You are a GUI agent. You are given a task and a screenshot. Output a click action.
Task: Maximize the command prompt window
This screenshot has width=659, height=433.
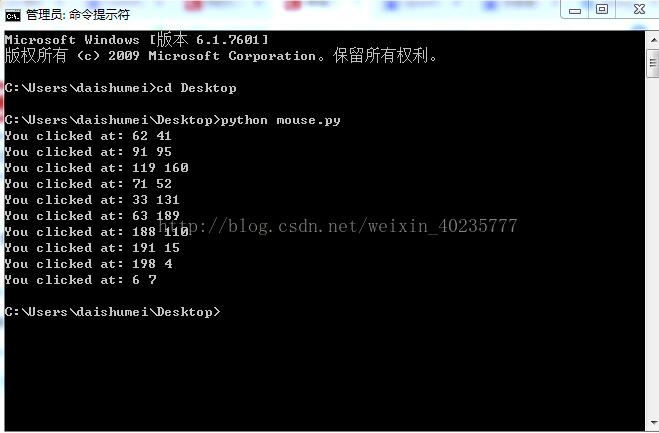(x=602, y=10)
